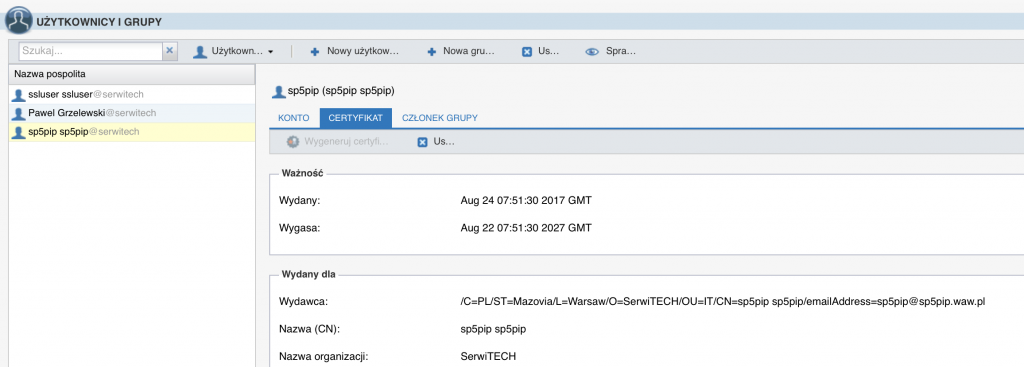
Task: Open the CZŁONEK GRUPY tab
Action: pyautogui.click(x=440, y=118)
